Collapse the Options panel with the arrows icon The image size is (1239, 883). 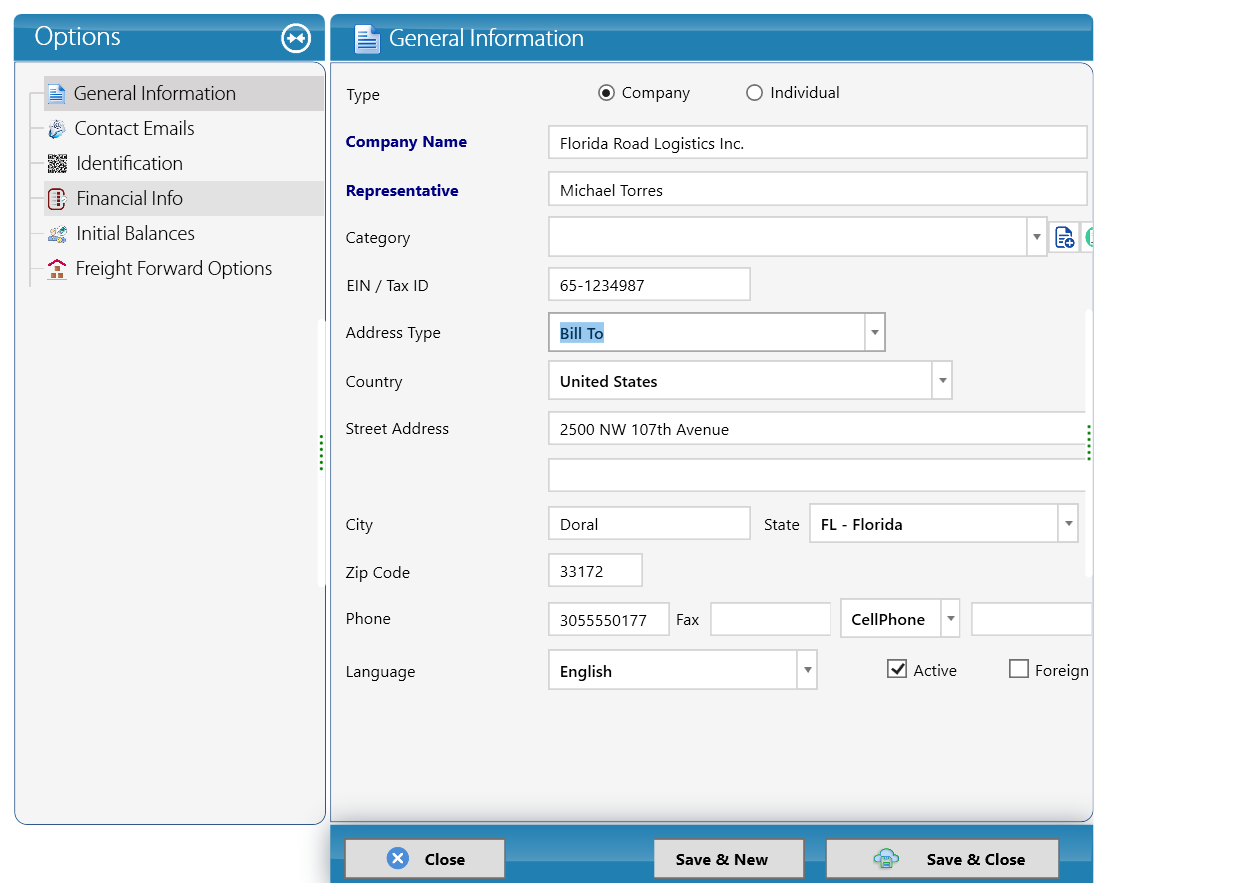click(x=296, y=38)
